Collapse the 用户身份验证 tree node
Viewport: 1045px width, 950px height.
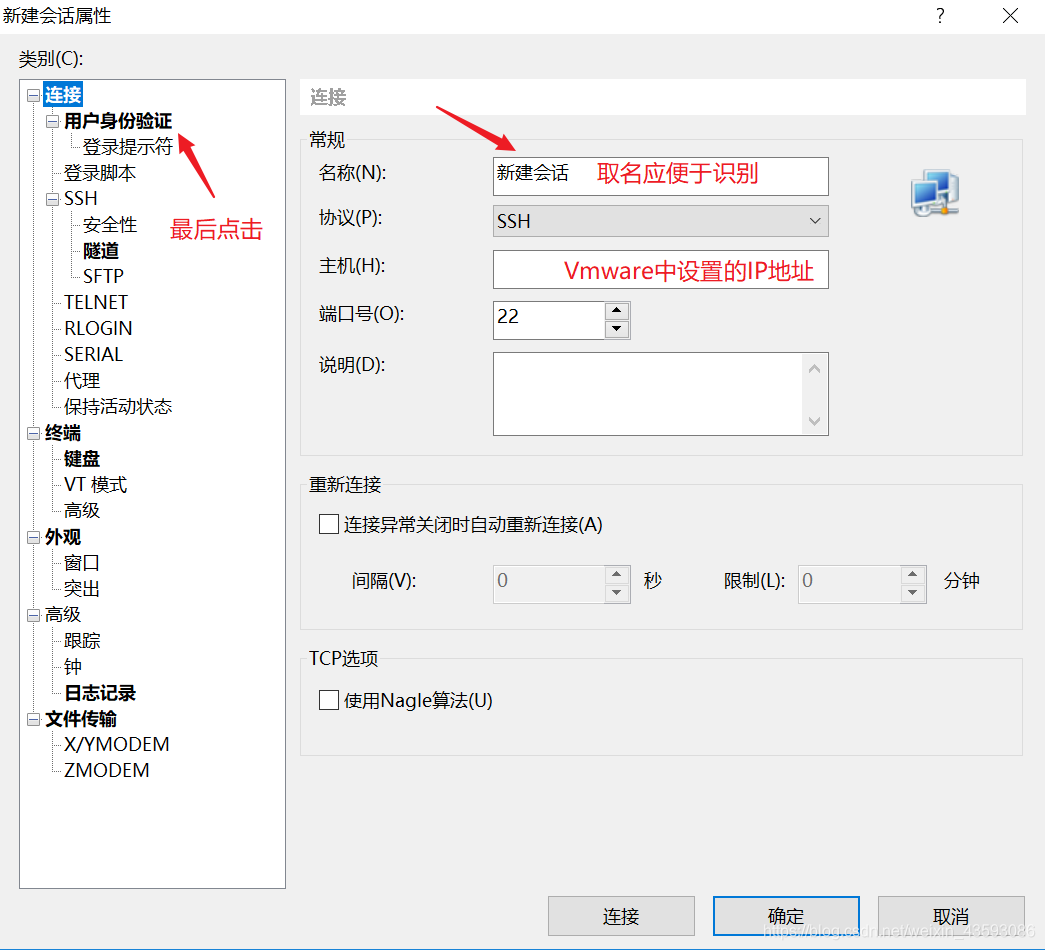click(x=53, y=121)
